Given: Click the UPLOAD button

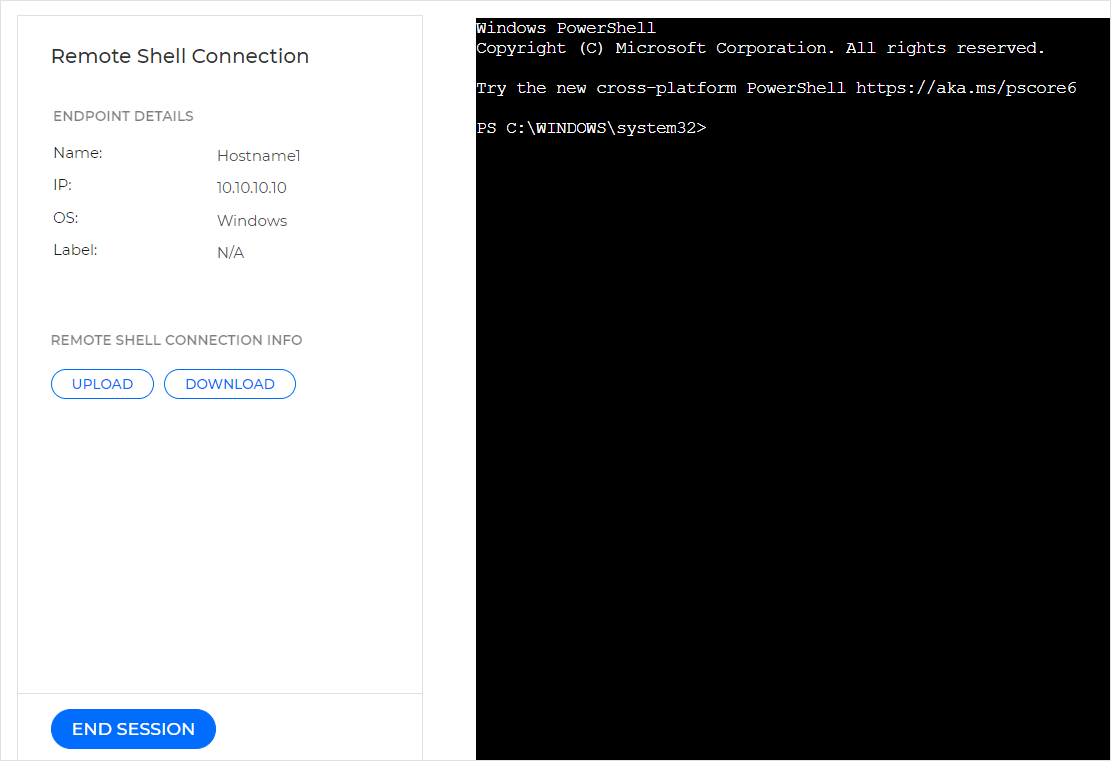Looking at the screenshot, I should pos(102,384).
